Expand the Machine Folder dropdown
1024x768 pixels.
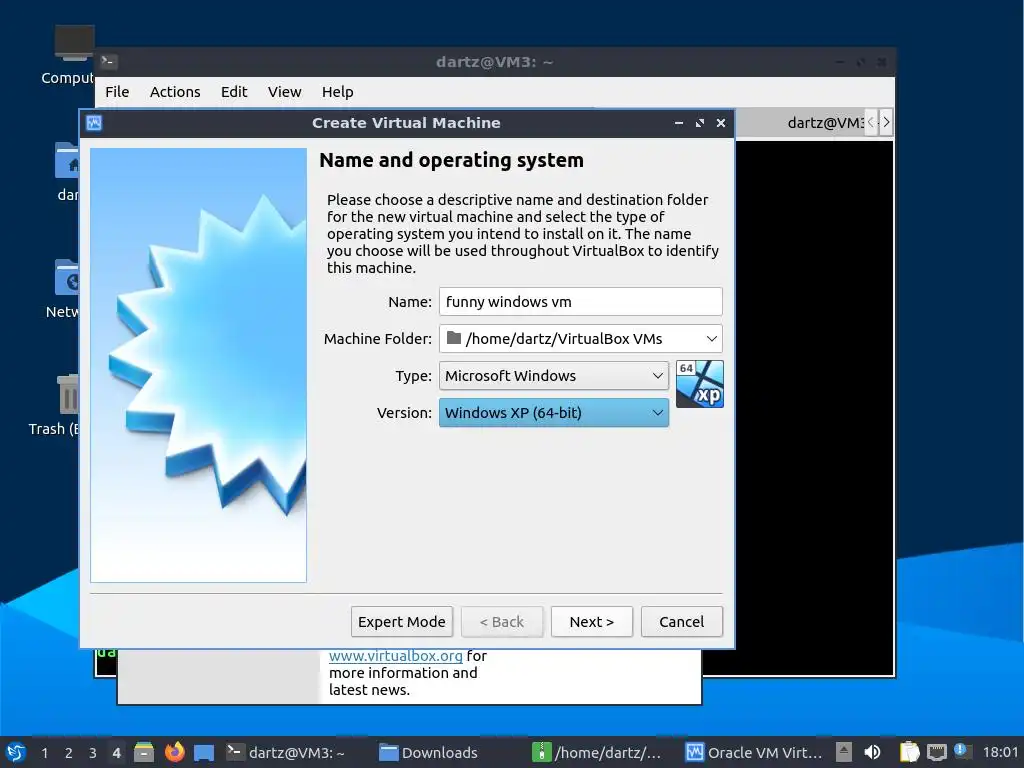712,338
